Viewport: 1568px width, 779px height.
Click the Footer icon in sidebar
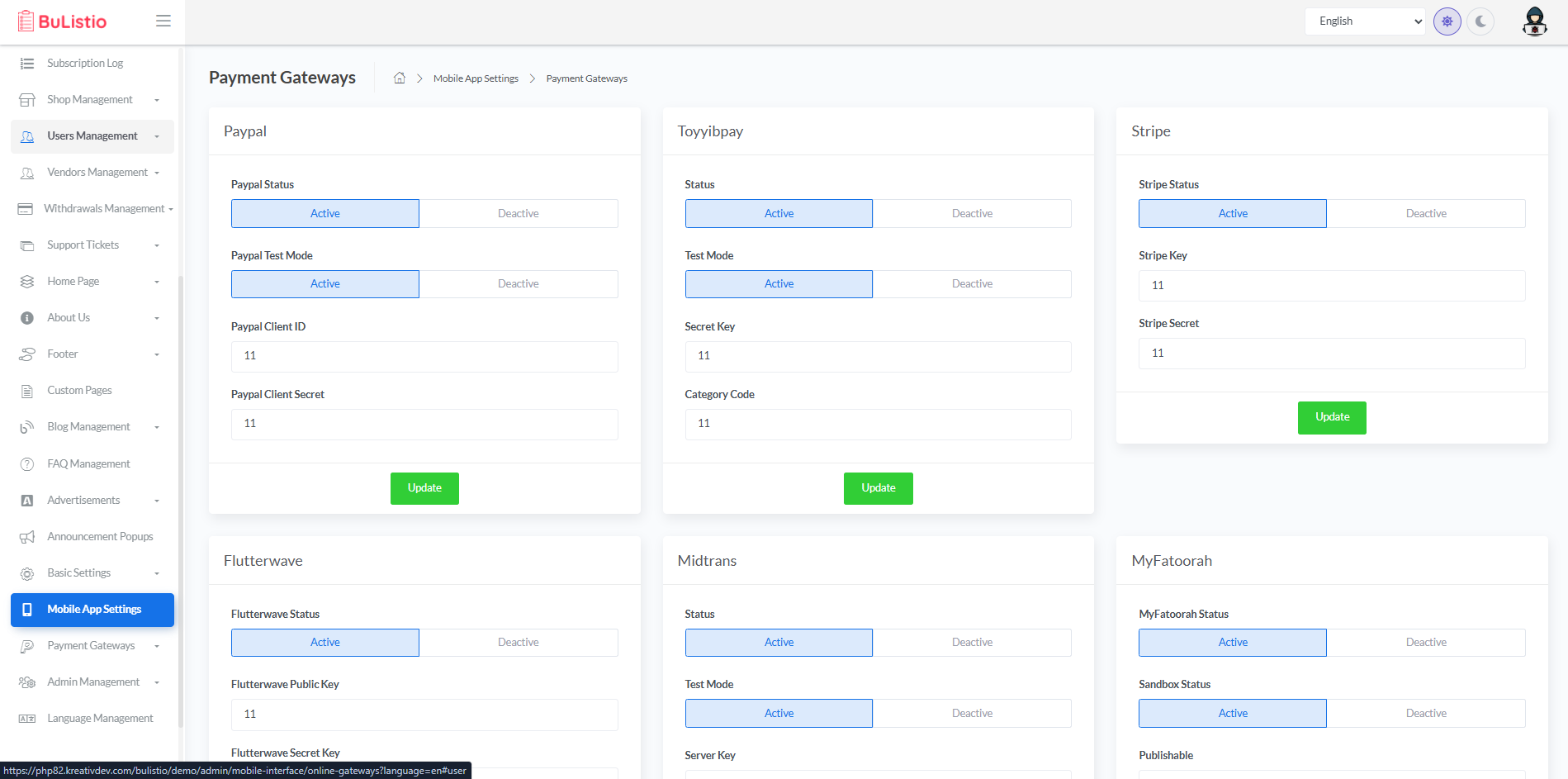point(27,354)
